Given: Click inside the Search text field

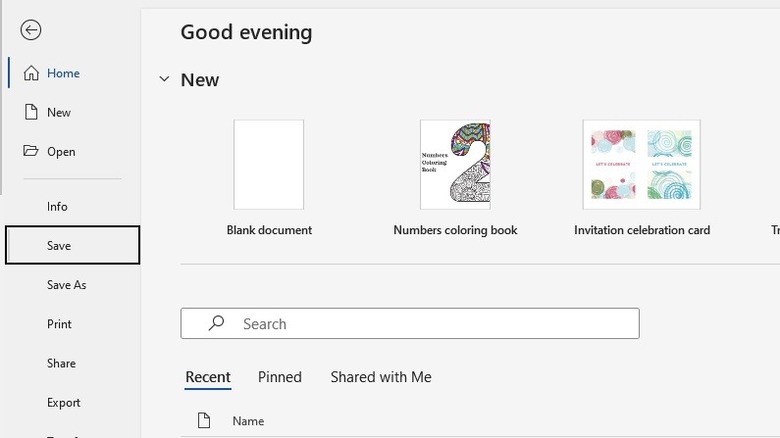Looking at the screenshot, I should pyautogui.click(x=430, y=324).
